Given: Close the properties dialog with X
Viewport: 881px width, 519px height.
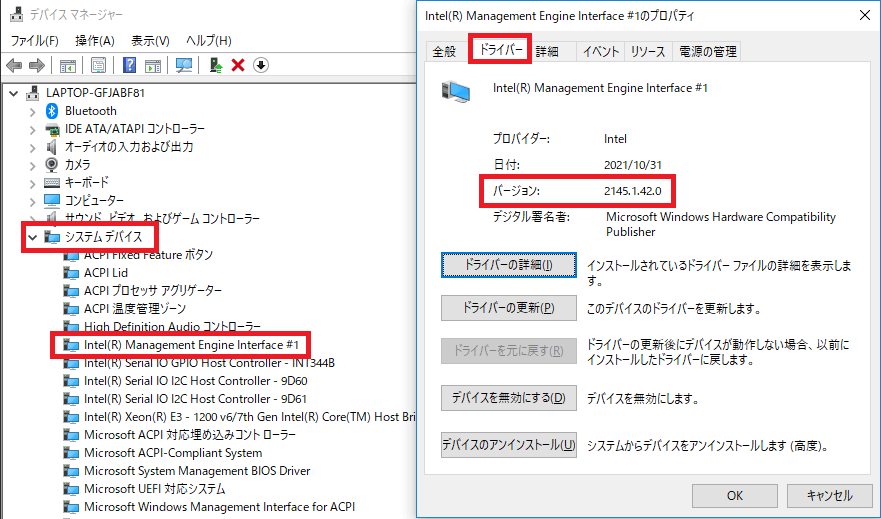Looking at the screenshot, I should (865, 15).
